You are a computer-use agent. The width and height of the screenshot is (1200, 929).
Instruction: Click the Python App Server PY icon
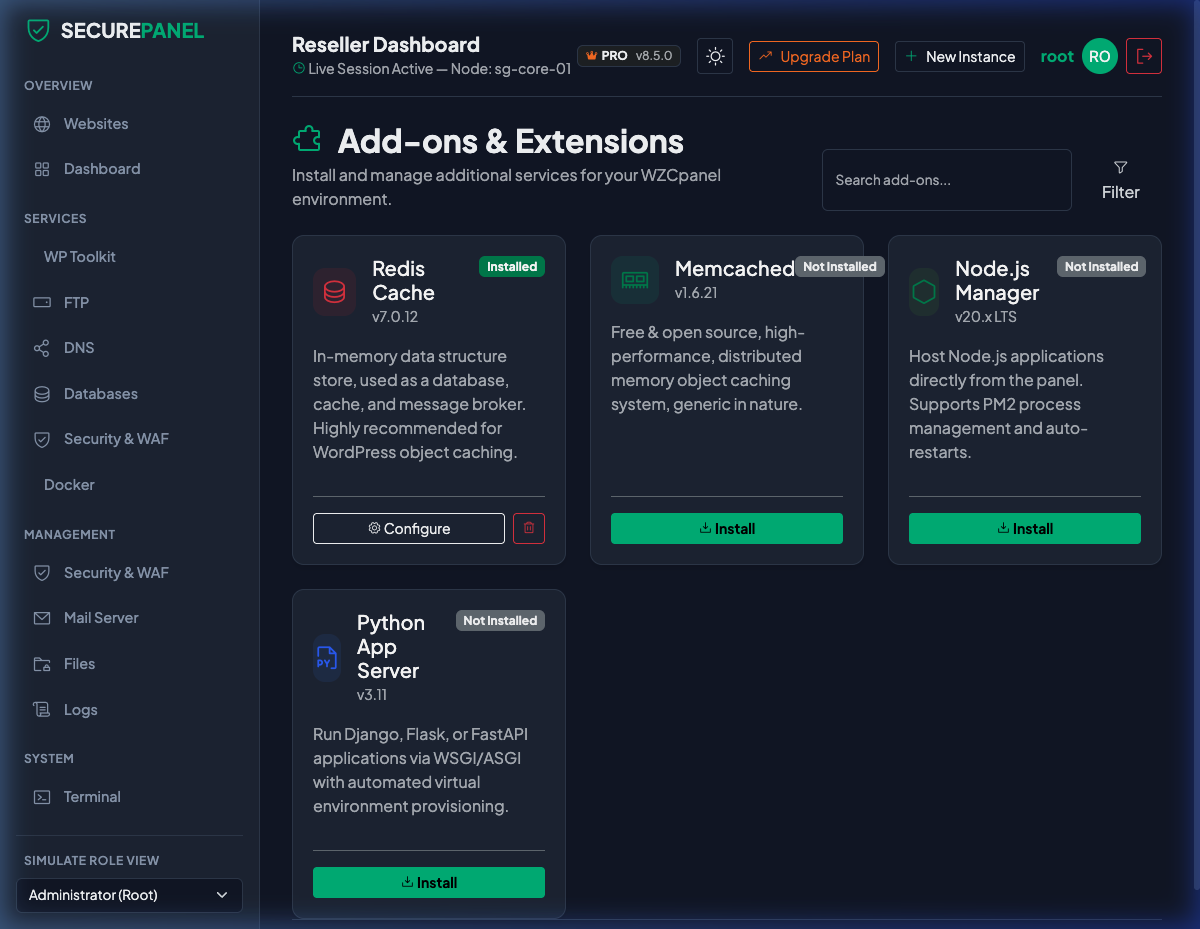pos(327,658)
